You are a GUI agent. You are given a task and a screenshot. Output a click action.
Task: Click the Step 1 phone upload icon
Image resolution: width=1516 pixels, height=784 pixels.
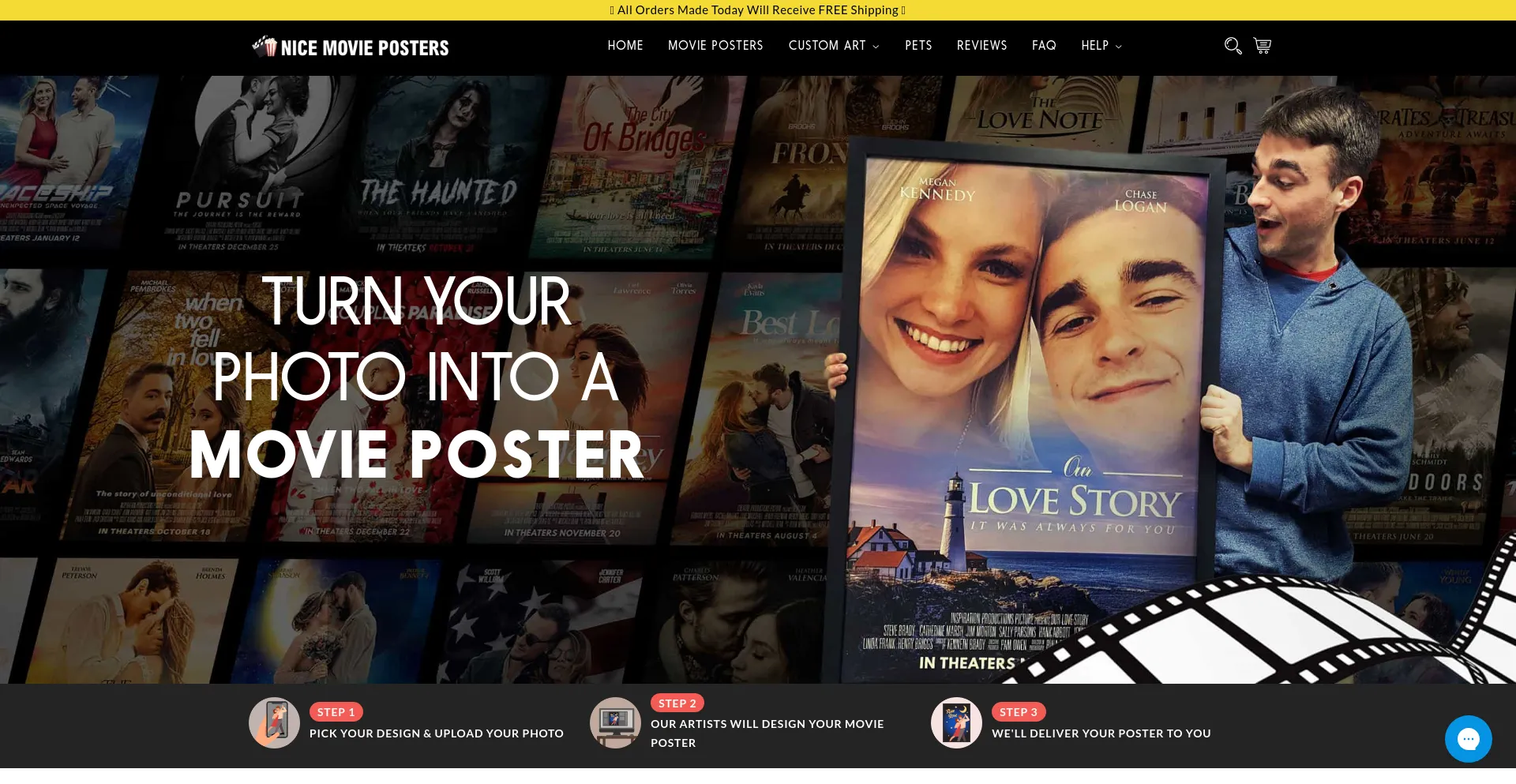(274, 722)
